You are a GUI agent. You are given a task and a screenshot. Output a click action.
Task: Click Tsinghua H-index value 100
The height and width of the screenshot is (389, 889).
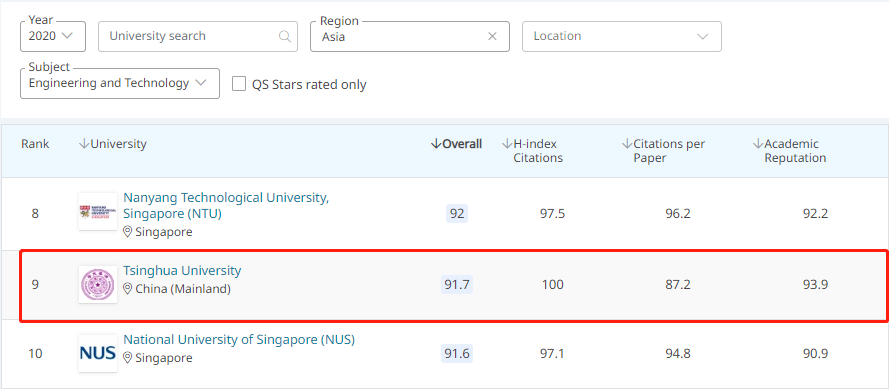pyautogui.click(x=552, y=284)
